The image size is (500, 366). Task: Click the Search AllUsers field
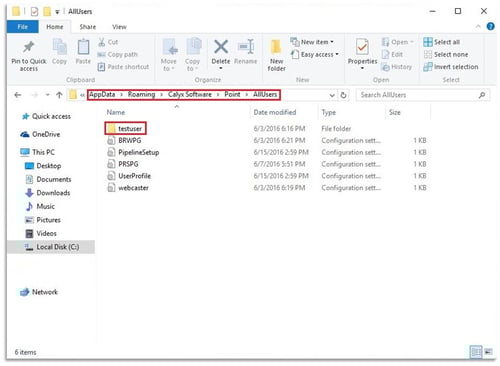[423, 95]
